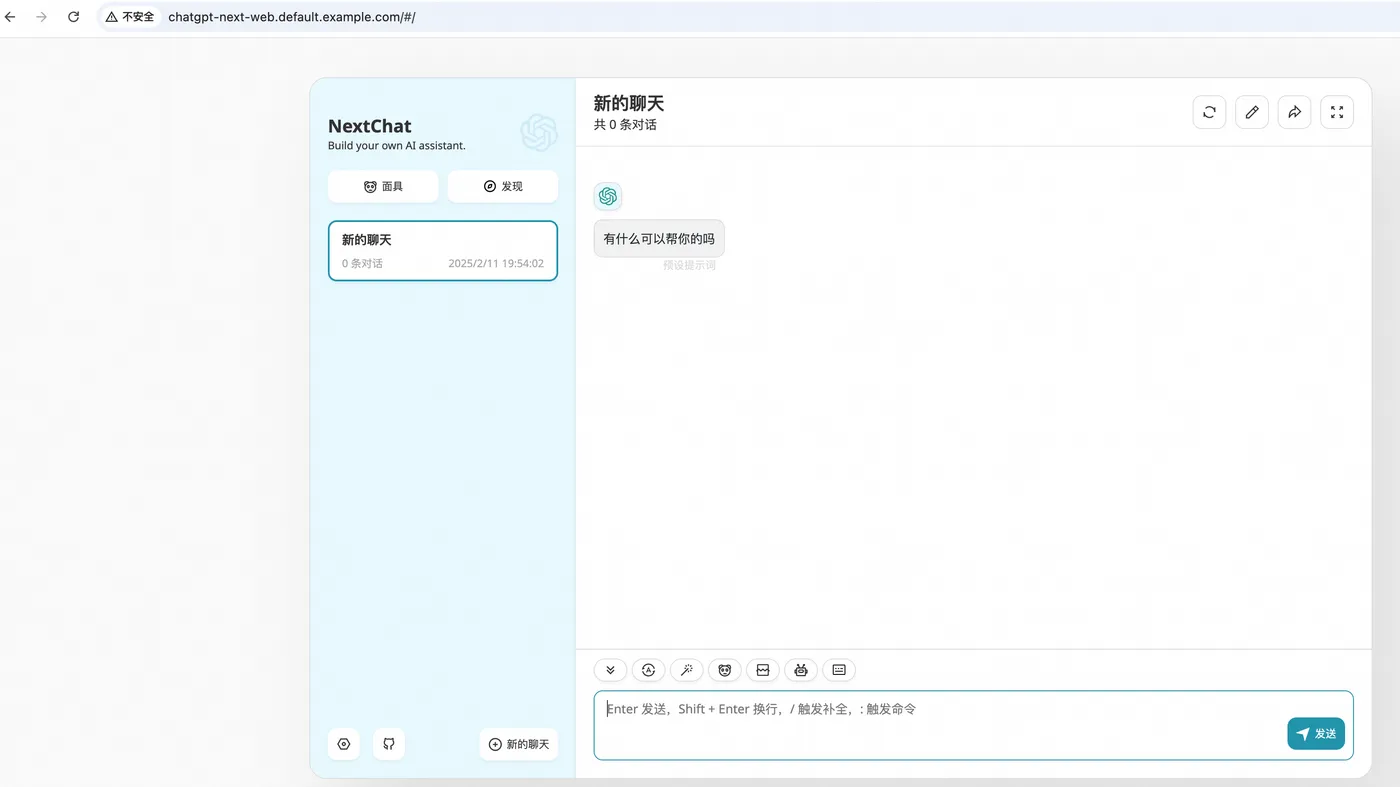Click the Build your own AI assistant subtitle

(x=397, y=146)
